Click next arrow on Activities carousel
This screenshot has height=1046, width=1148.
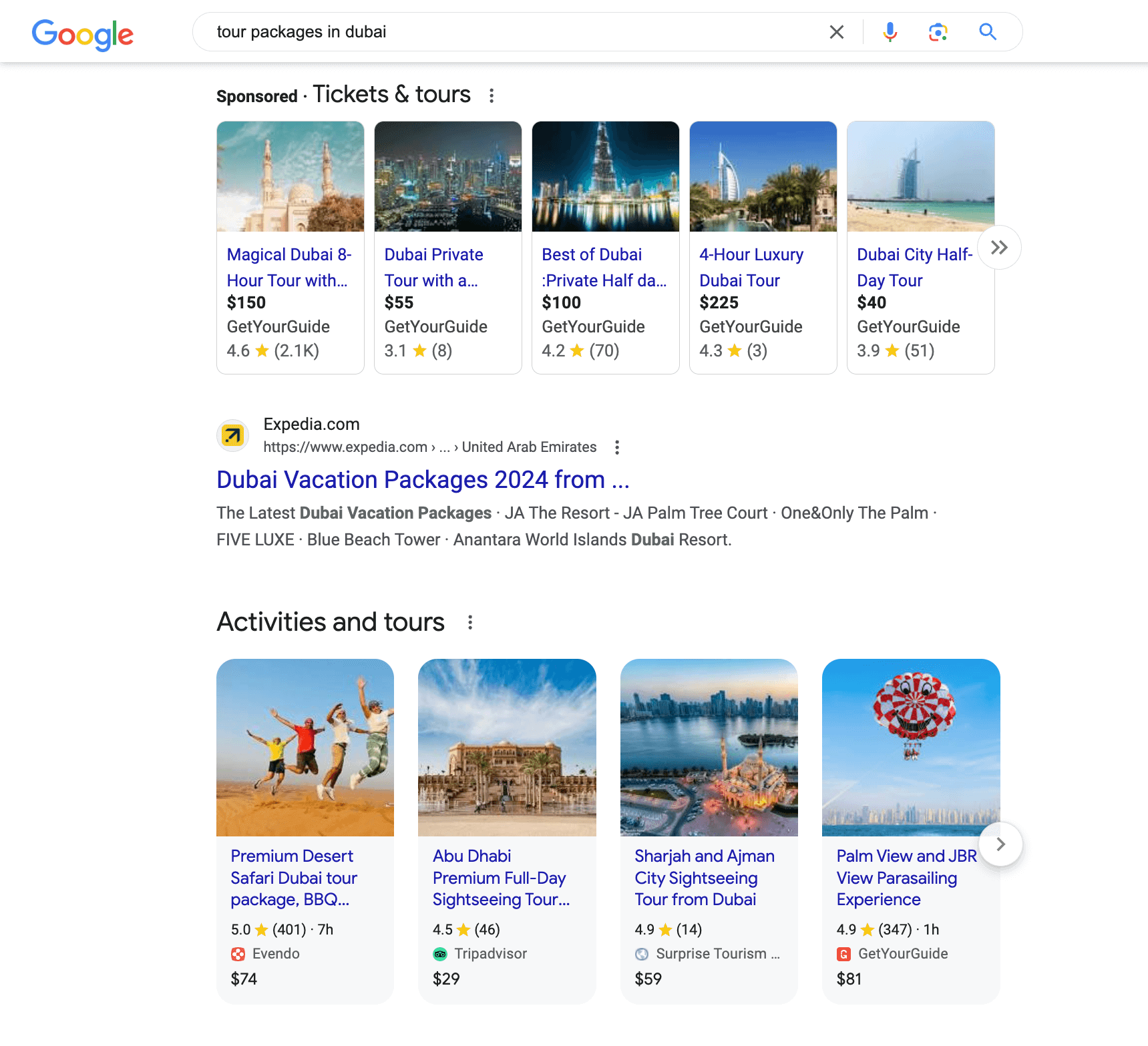pyautogui.click(x=1000, y=844)
